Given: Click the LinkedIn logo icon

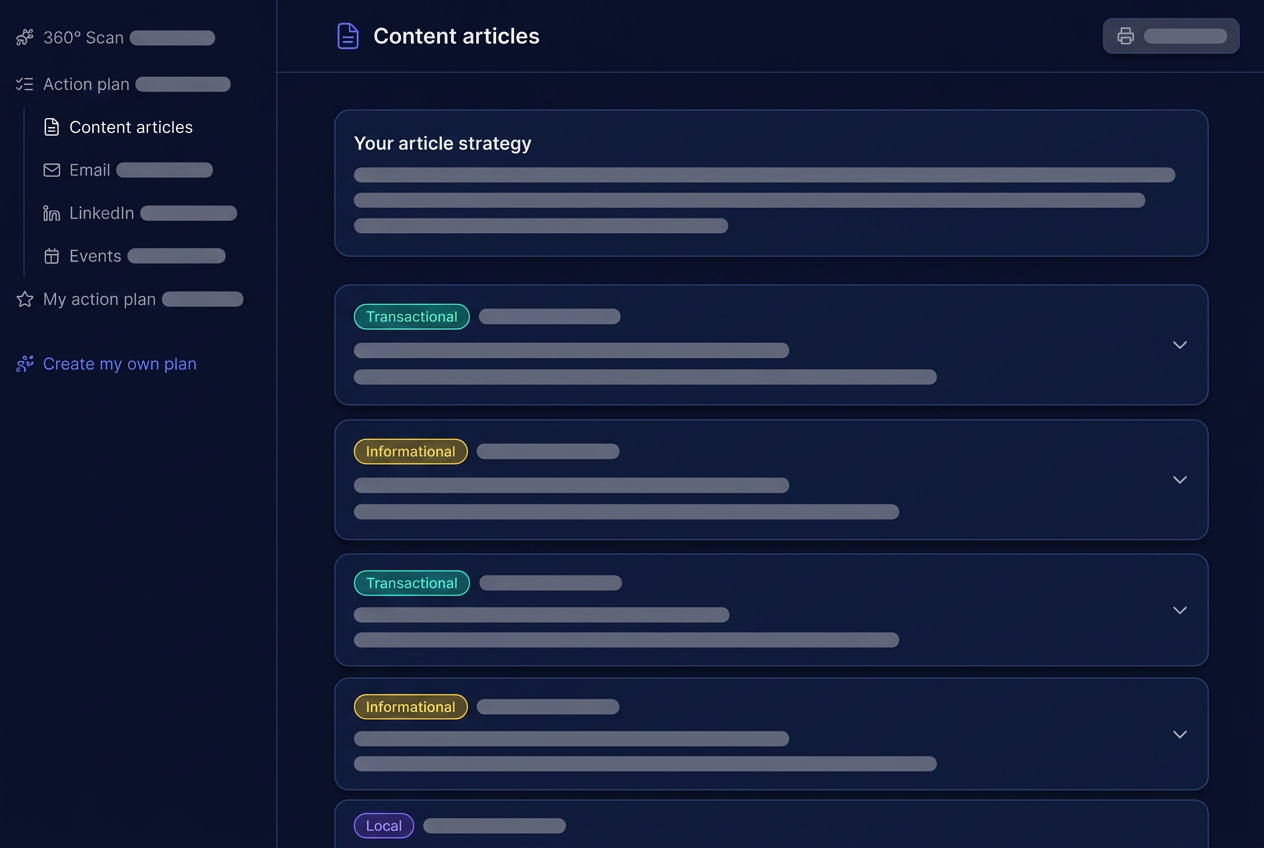Looking at the screenshot, I should pos(51,213).
